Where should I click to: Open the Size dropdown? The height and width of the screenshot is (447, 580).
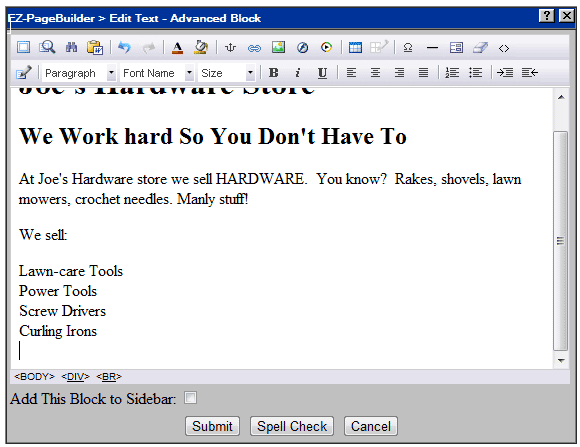pos(227,73)
